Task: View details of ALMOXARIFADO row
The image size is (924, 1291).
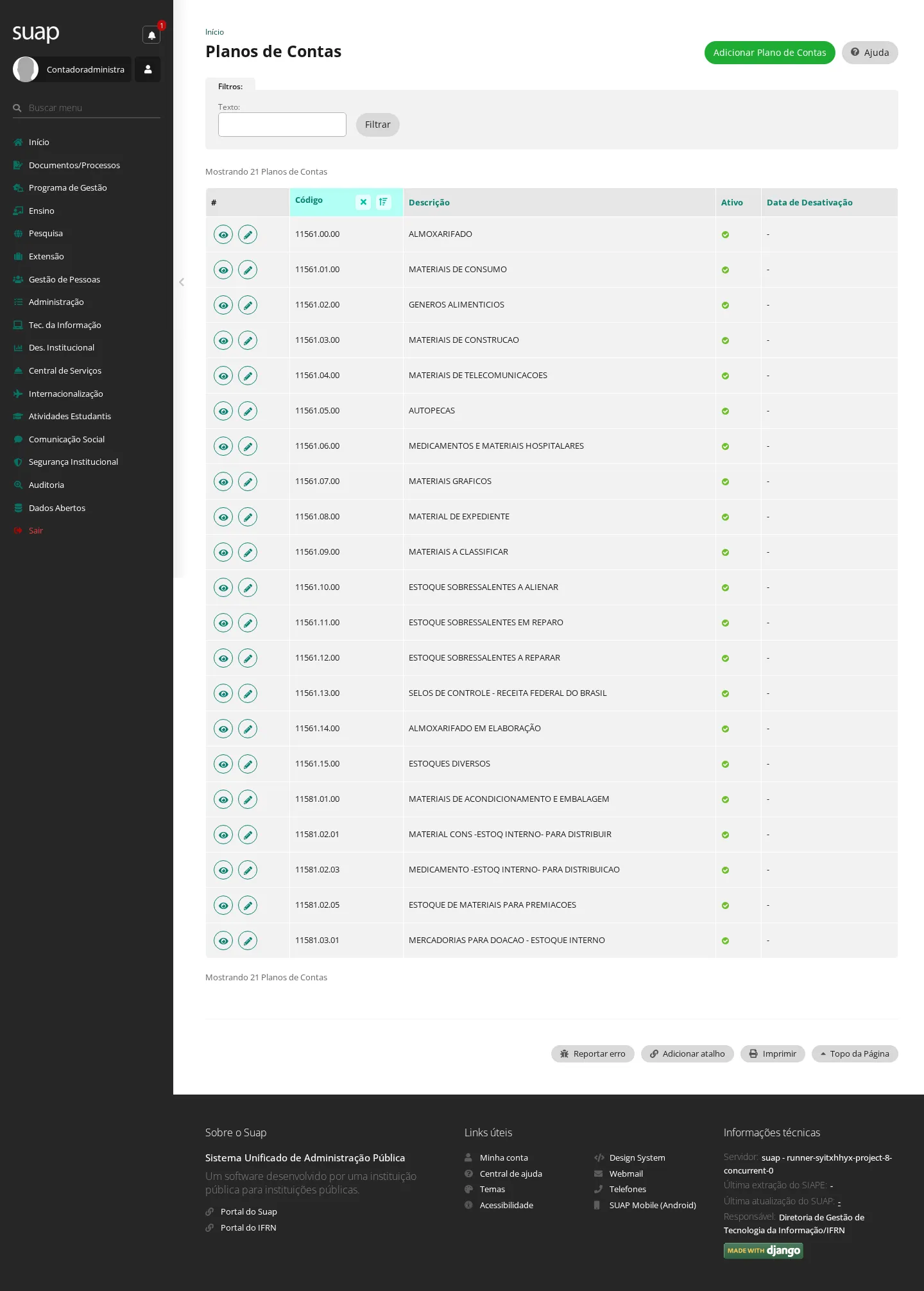Action: (223, 234)
